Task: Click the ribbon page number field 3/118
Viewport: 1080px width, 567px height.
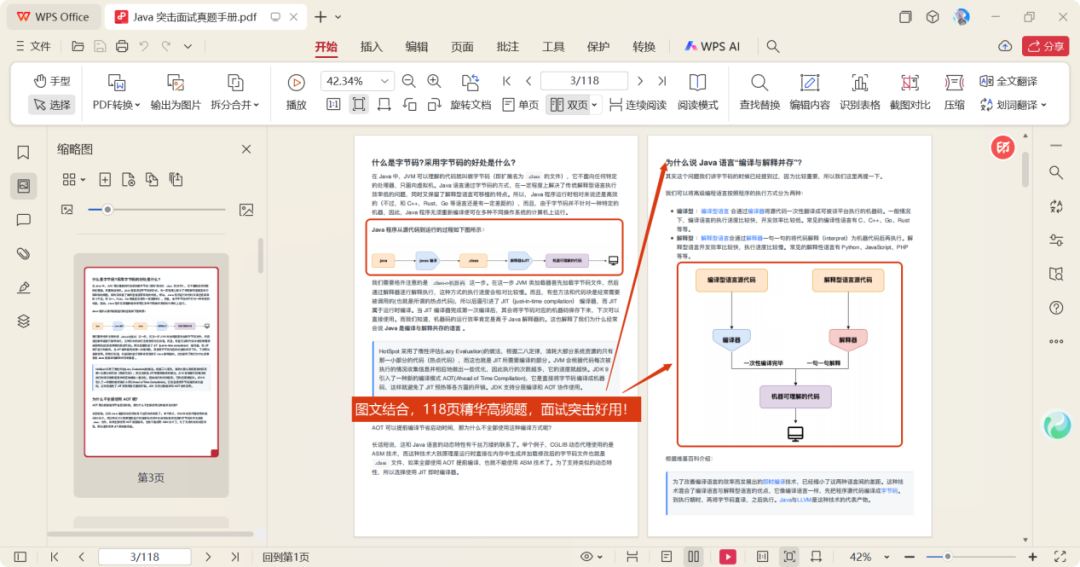Action: (x=584, y=81)
